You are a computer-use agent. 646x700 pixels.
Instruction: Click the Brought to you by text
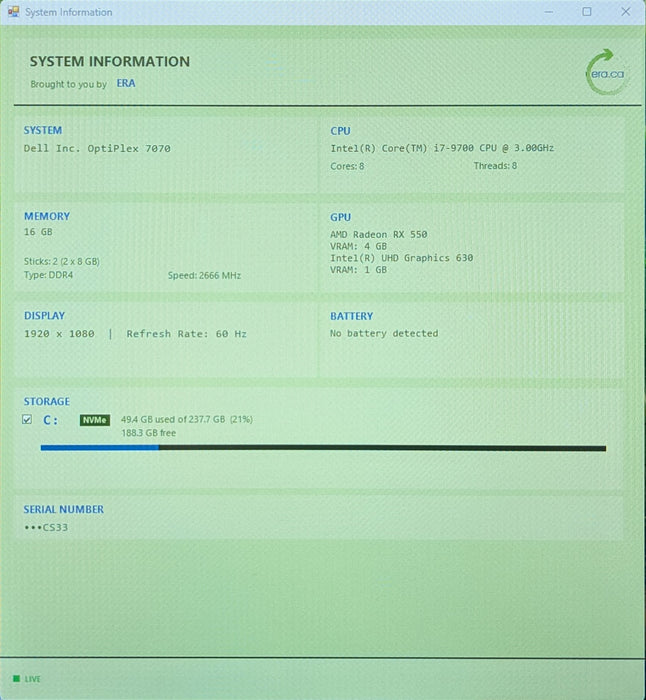[x=68, y=84]
